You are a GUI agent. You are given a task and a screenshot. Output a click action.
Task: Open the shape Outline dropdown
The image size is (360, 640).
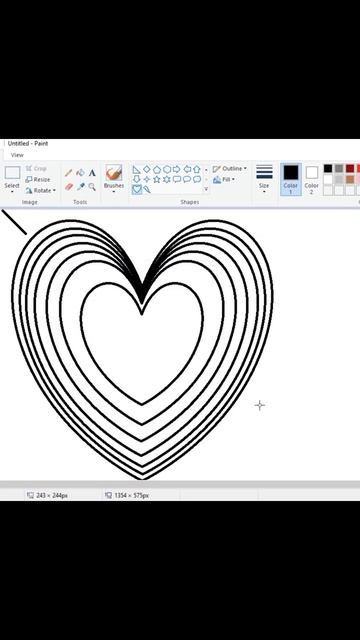tap(230, 169)
